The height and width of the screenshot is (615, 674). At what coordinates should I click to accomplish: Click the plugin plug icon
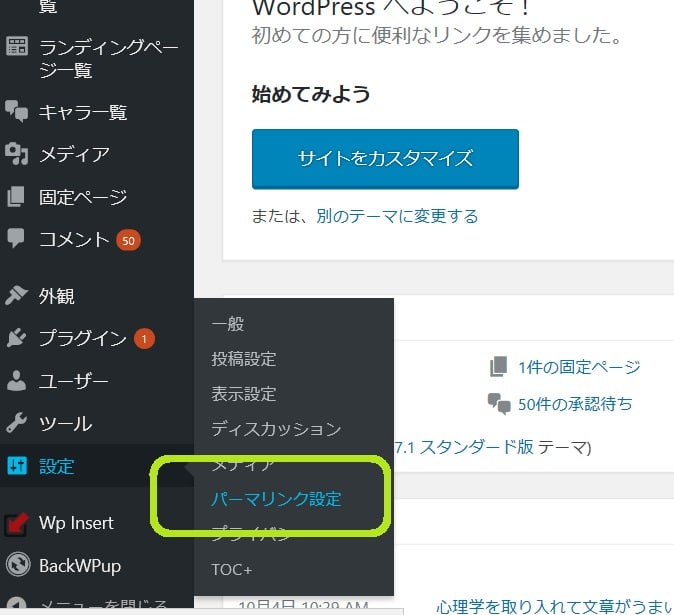[16, 338]
